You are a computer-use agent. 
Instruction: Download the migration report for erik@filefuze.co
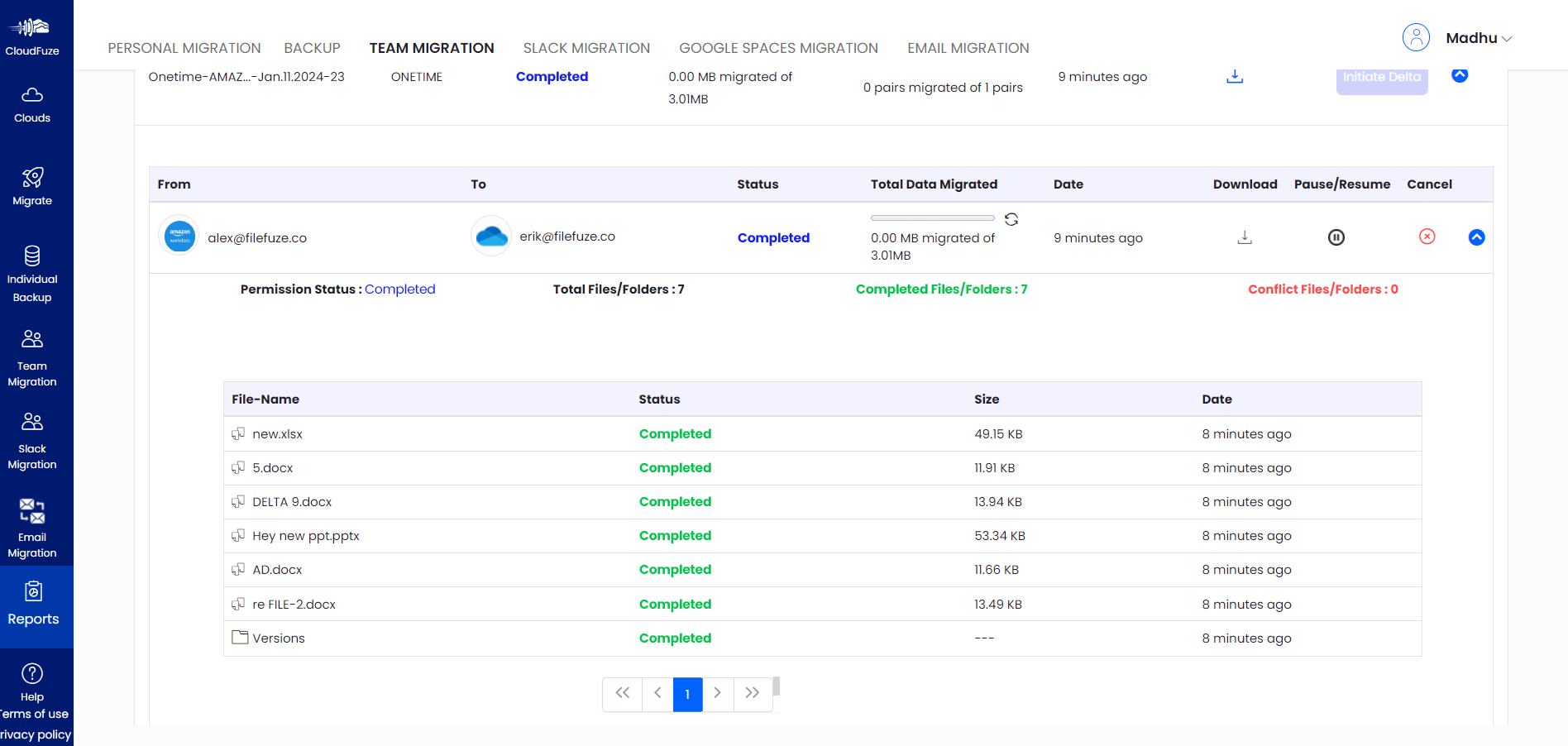coord(1245,237)
